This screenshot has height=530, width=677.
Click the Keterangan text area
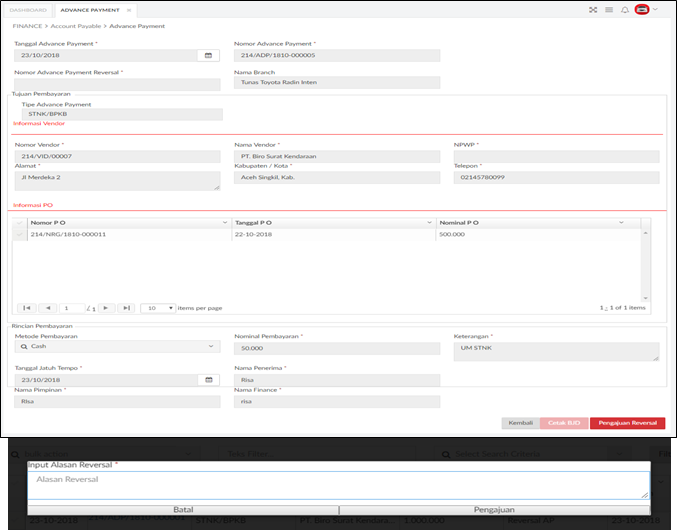(557, 351)
